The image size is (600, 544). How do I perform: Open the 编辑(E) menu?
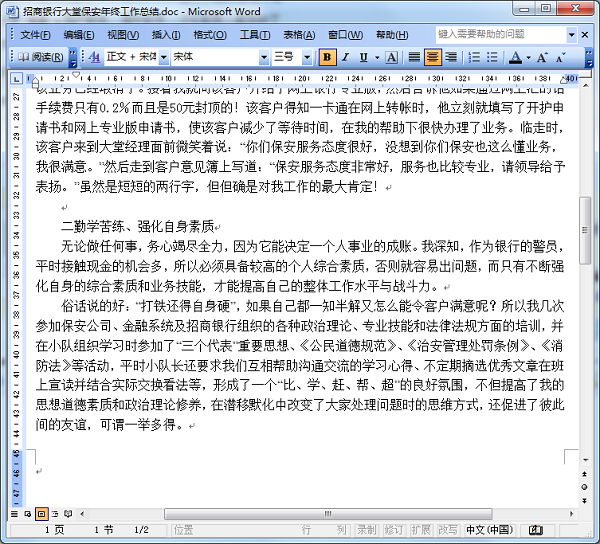[x=78, y=35]
